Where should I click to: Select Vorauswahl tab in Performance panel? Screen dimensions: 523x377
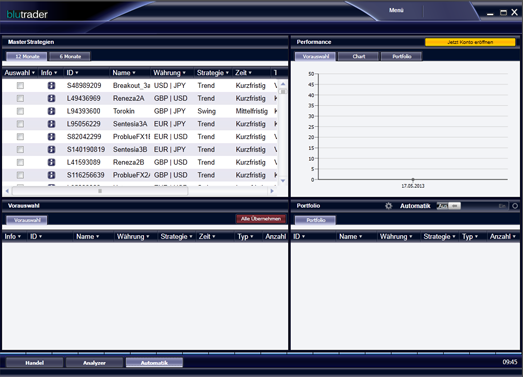(x=316, y=56)
